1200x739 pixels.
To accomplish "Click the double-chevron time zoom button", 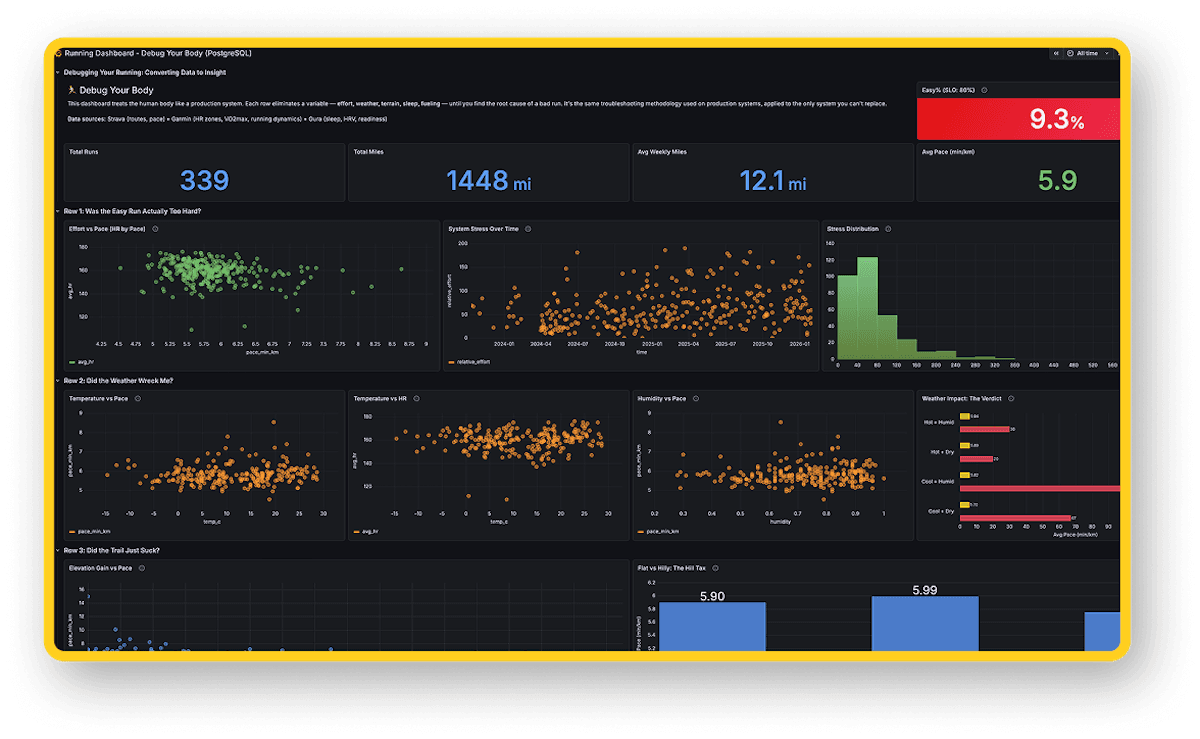I will (x=1056, y=54).
